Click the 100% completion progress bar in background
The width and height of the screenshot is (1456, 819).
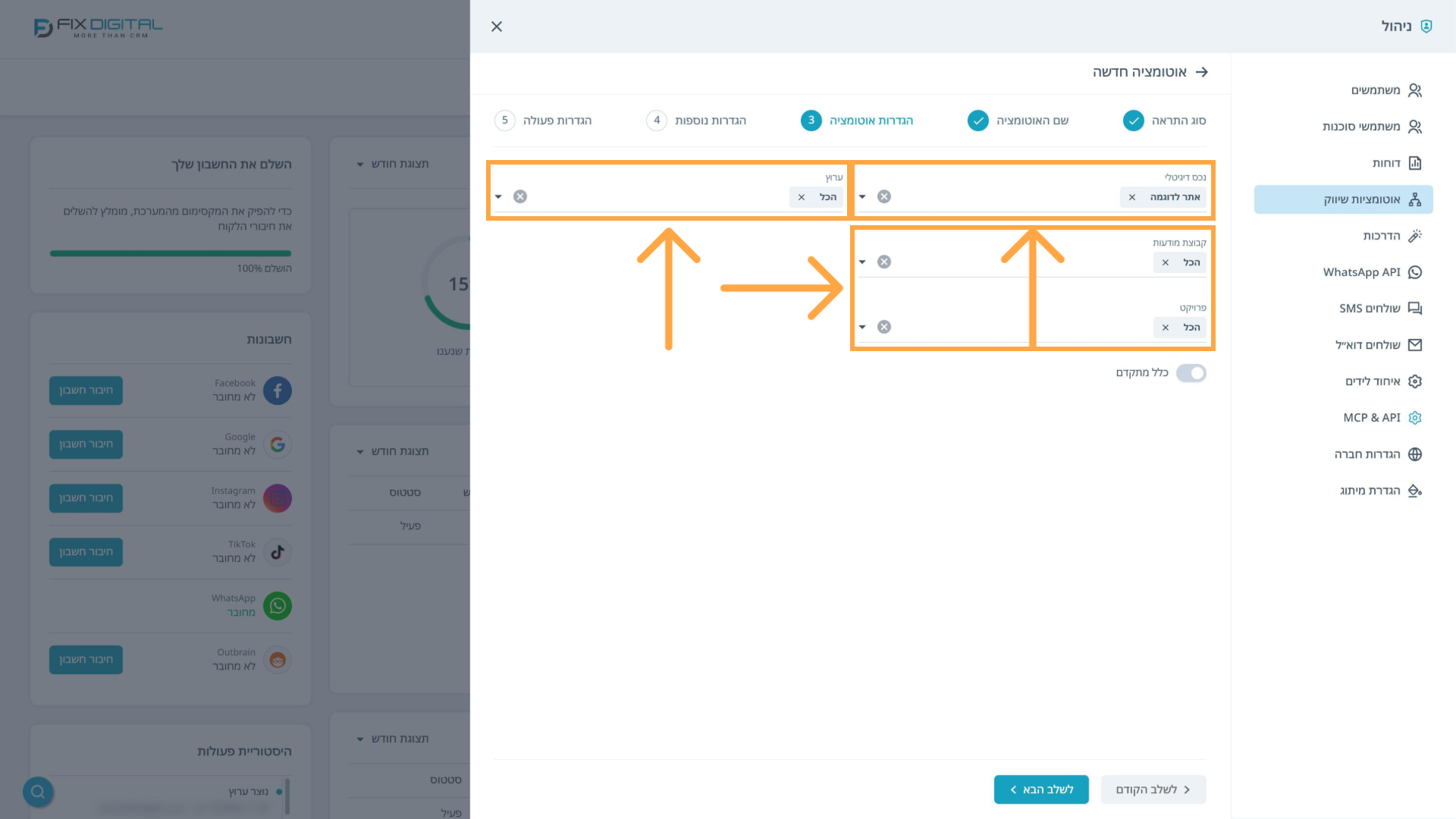point(171,253)
